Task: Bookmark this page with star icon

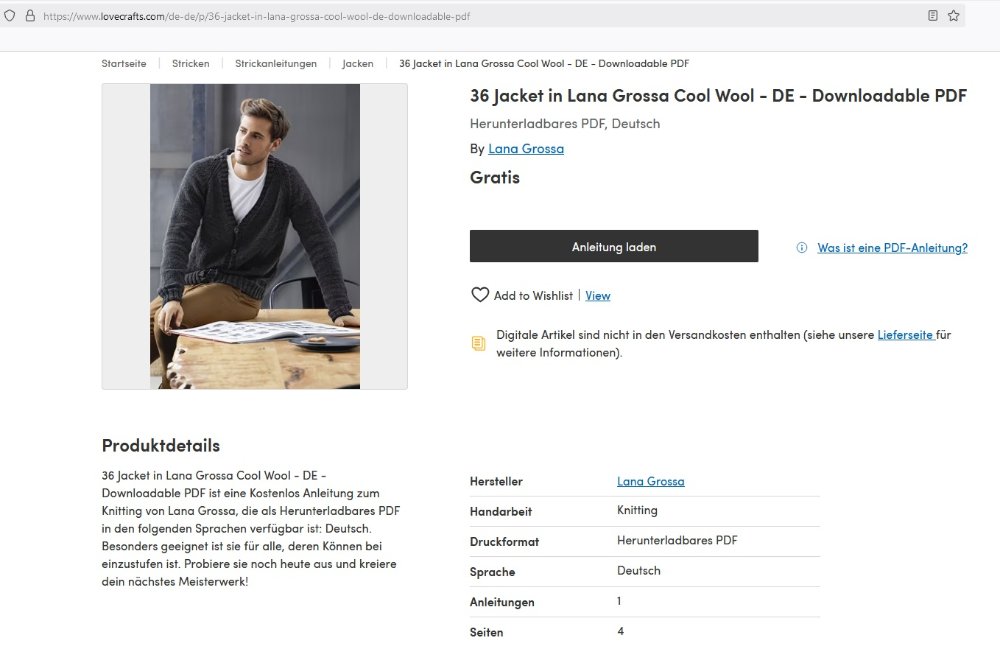Action: coord(953,15)
